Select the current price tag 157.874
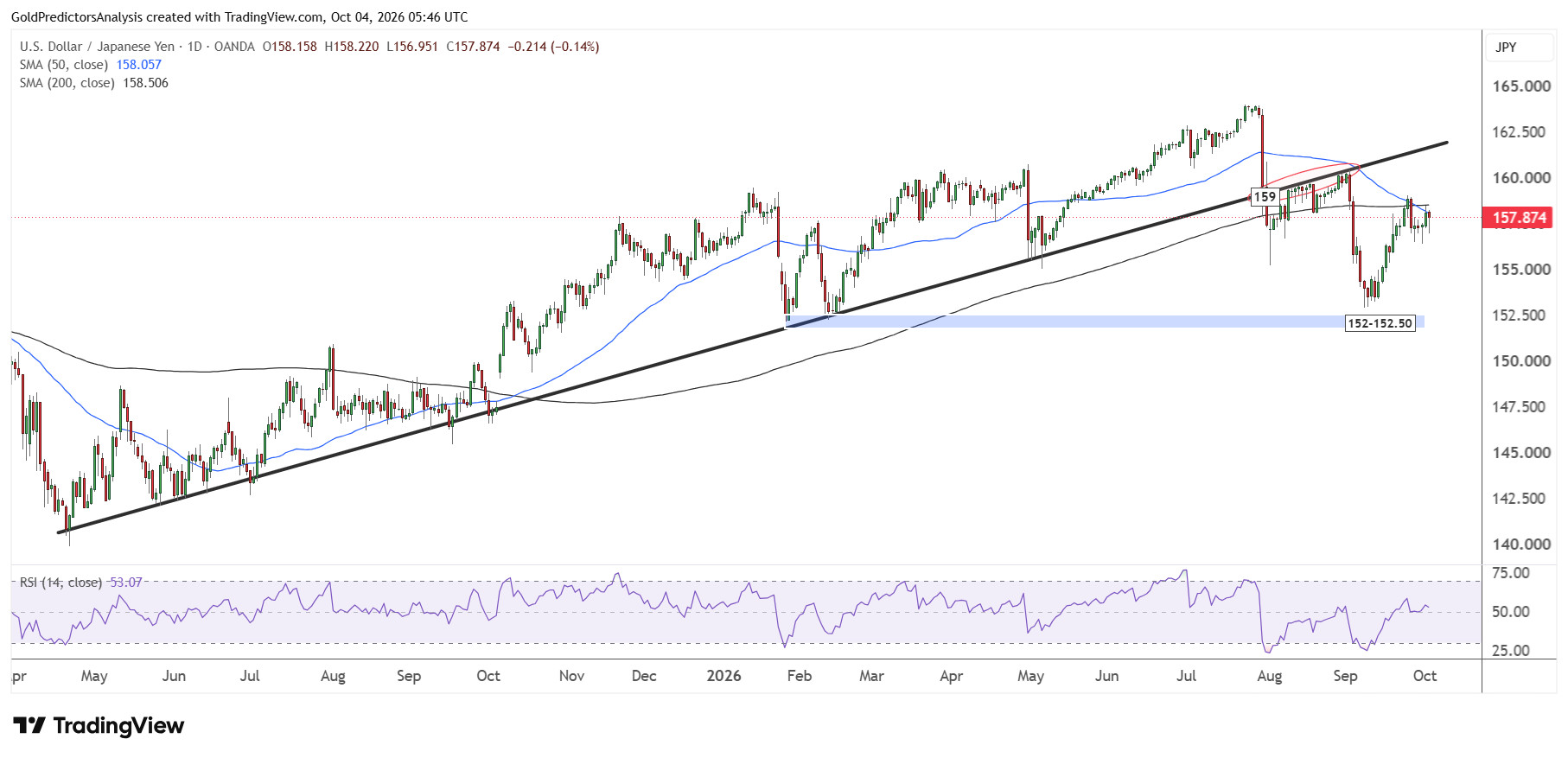 point(1519,218)
